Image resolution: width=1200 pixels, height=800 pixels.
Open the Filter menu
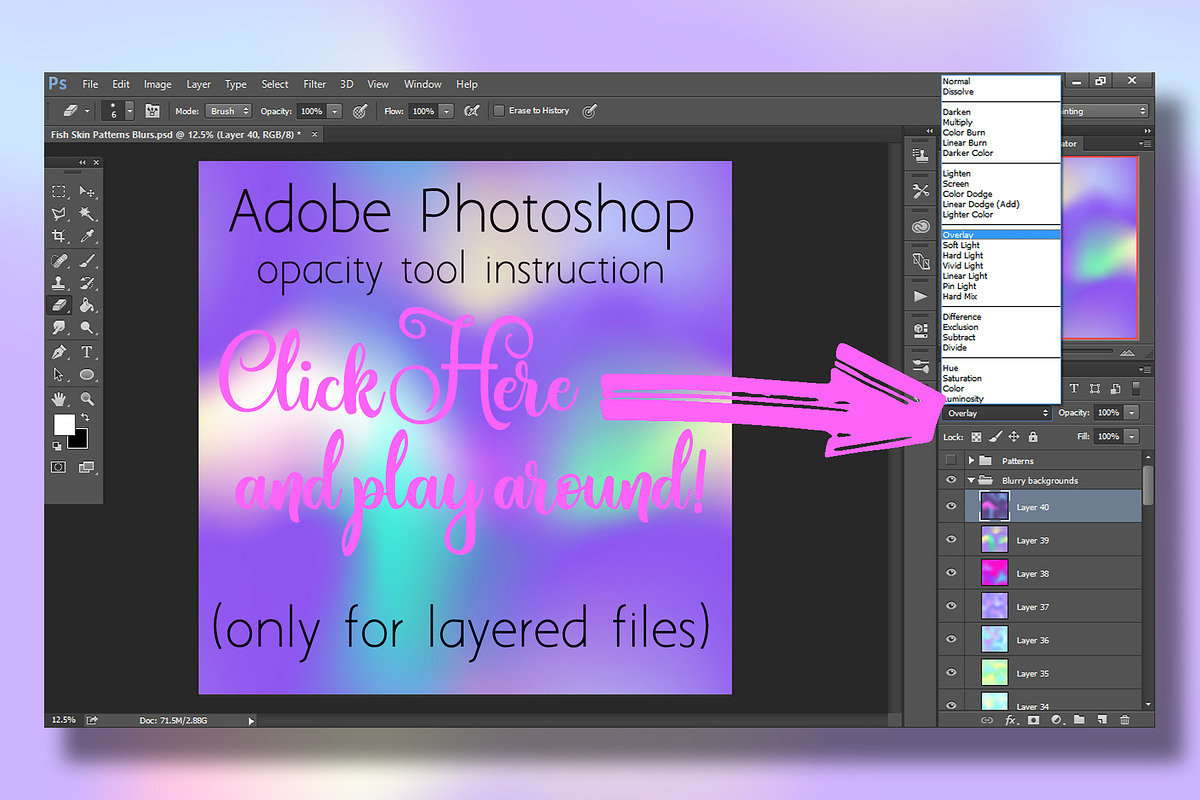[x=315, y=84]
